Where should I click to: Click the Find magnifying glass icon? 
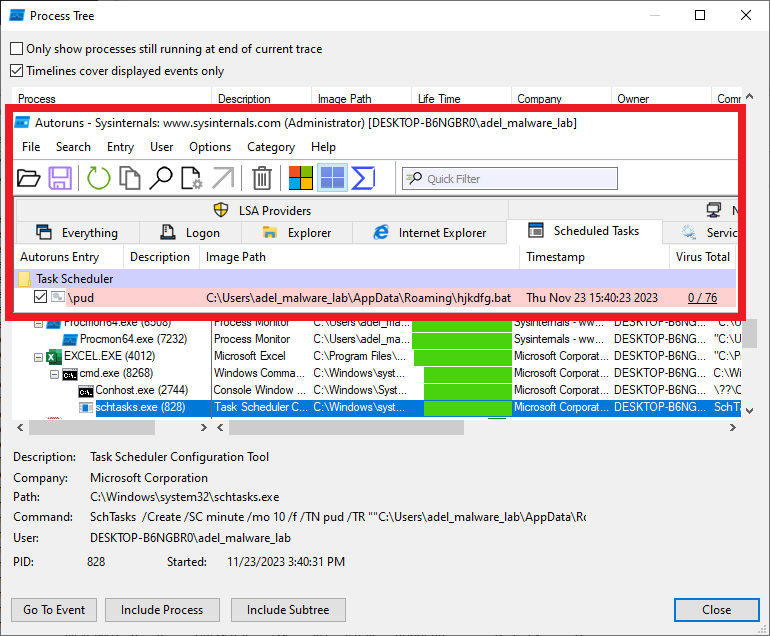tap(161, 178)
